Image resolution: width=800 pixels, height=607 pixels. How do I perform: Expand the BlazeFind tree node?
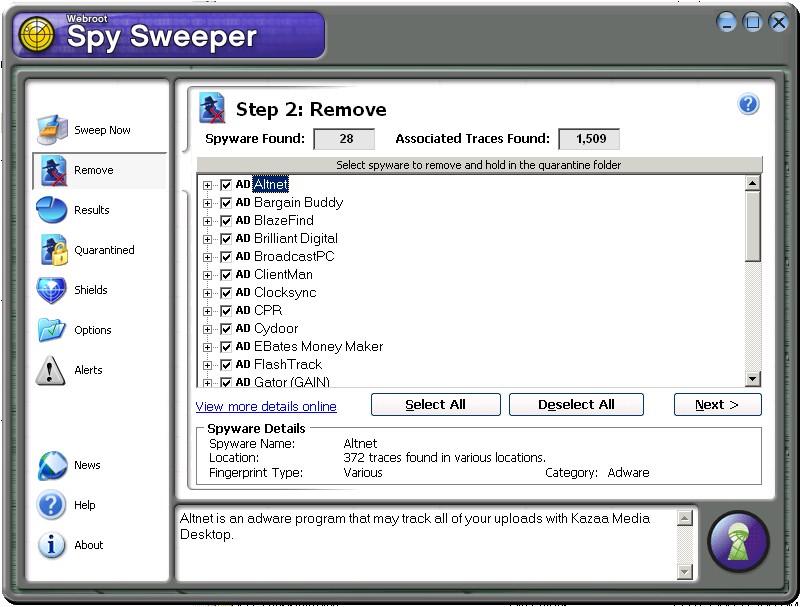pos(207,221)
